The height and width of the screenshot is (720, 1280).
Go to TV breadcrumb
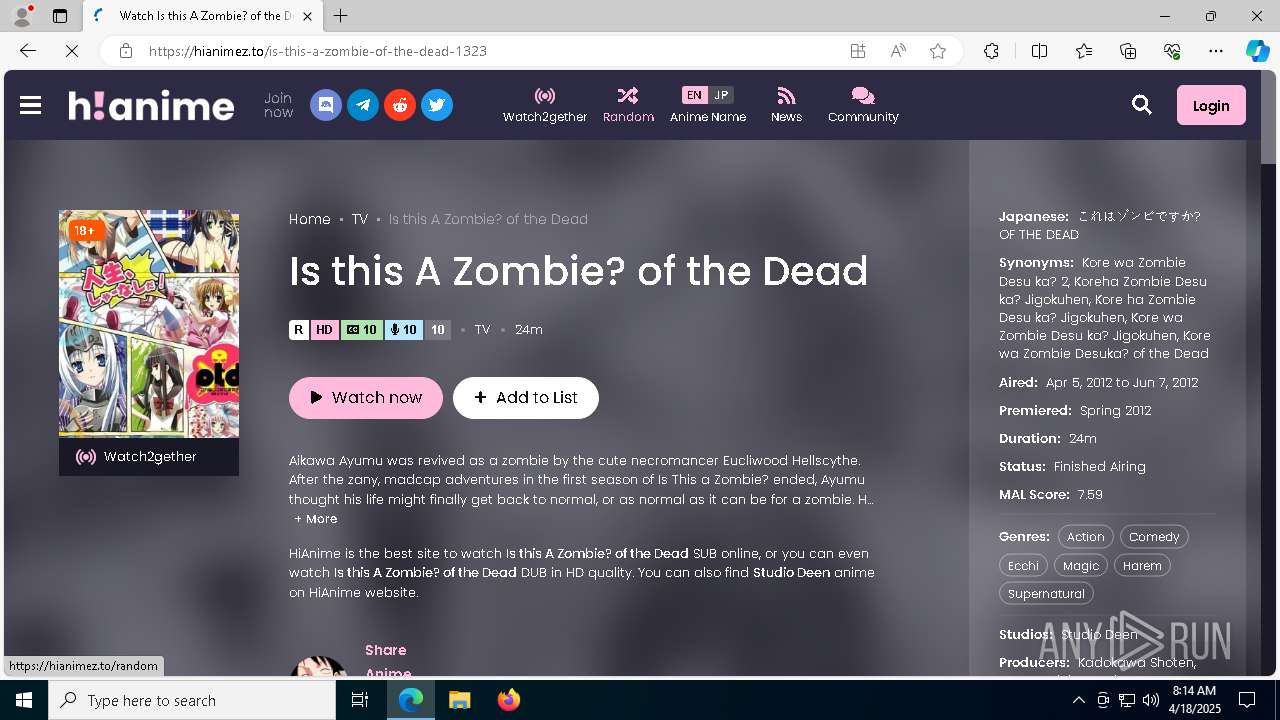coord(360,219)
